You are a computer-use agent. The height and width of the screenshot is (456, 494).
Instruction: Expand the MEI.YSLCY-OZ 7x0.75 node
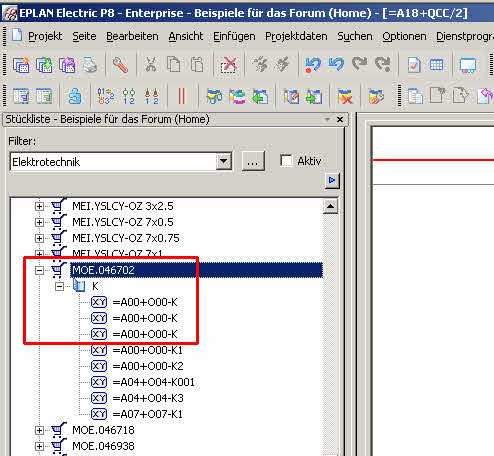[39, 238]
